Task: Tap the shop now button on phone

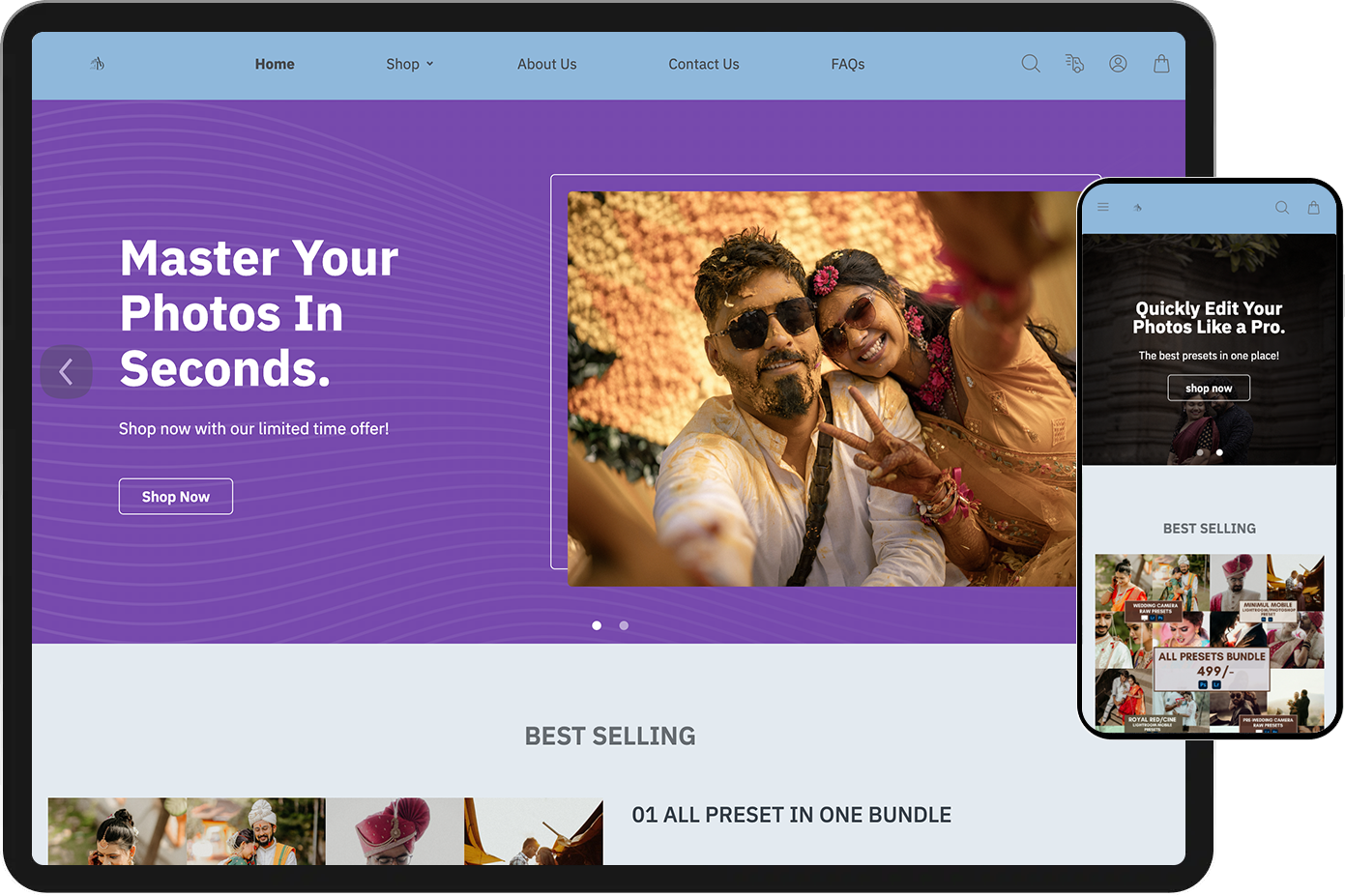Action: [x=1209, y=389]
